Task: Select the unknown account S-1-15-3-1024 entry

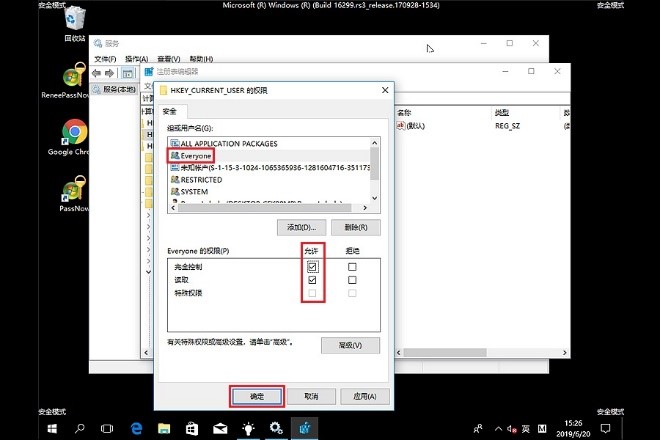Action: coord(269,168)
